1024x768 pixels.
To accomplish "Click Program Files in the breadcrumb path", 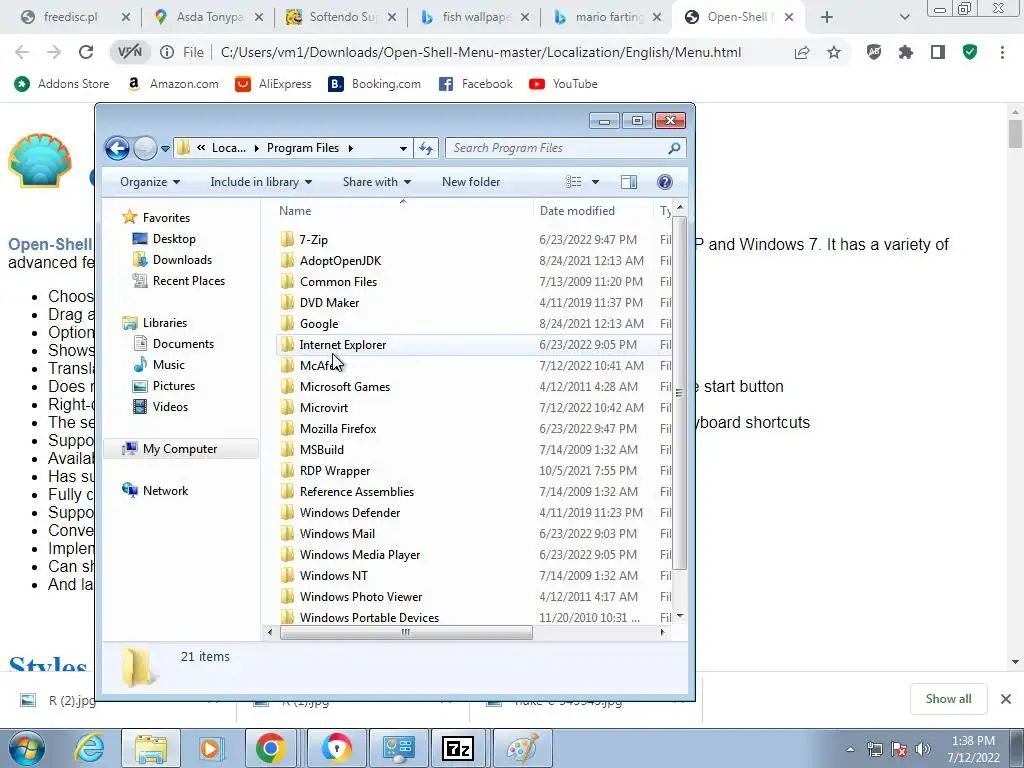I will point(303,148).
